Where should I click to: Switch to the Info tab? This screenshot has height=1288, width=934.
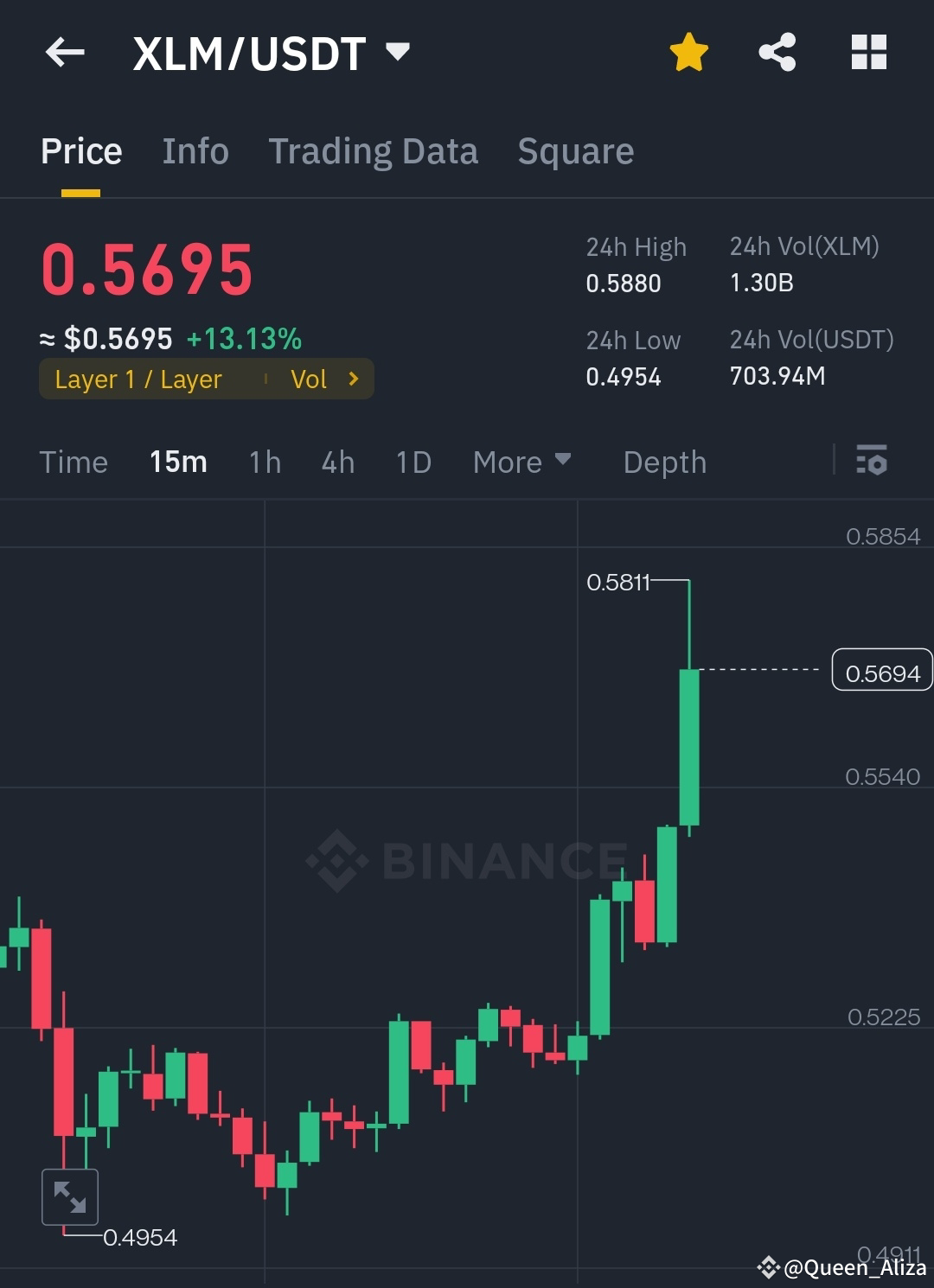[x=195, y=150]
